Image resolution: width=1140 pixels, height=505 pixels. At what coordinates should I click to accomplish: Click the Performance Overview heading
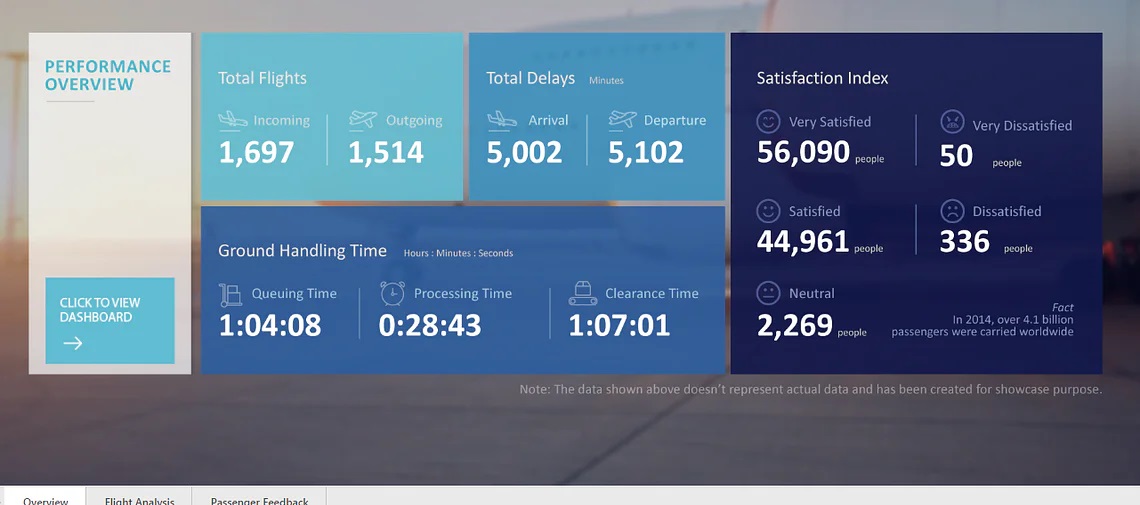point(108,76)
